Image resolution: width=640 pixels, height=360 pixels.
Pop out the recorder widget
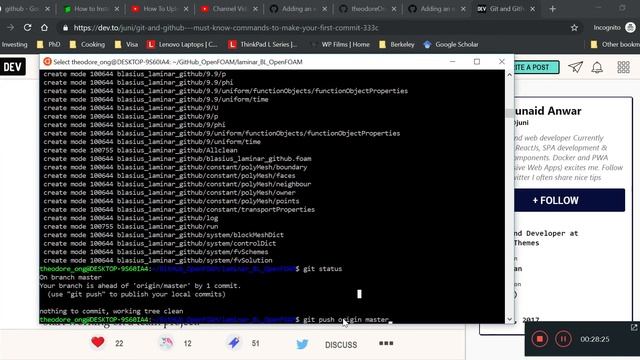click(x=634, y=327)
